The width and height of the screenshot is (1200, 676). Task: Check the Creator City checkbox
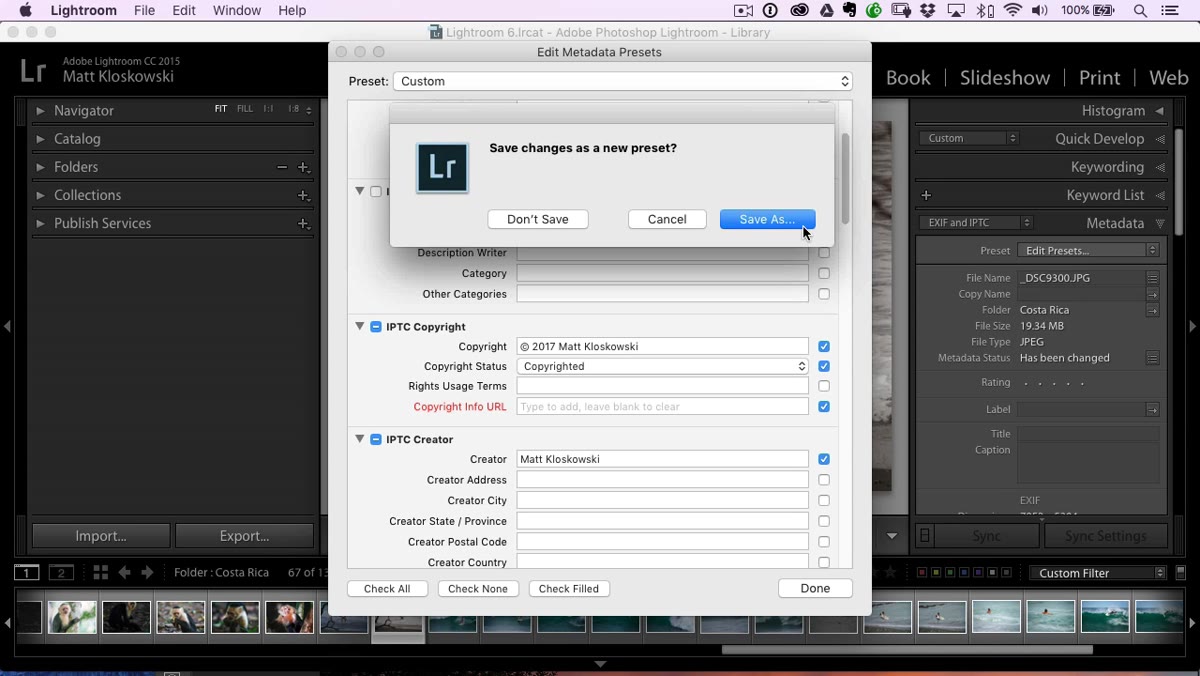(x=824, y=500)
